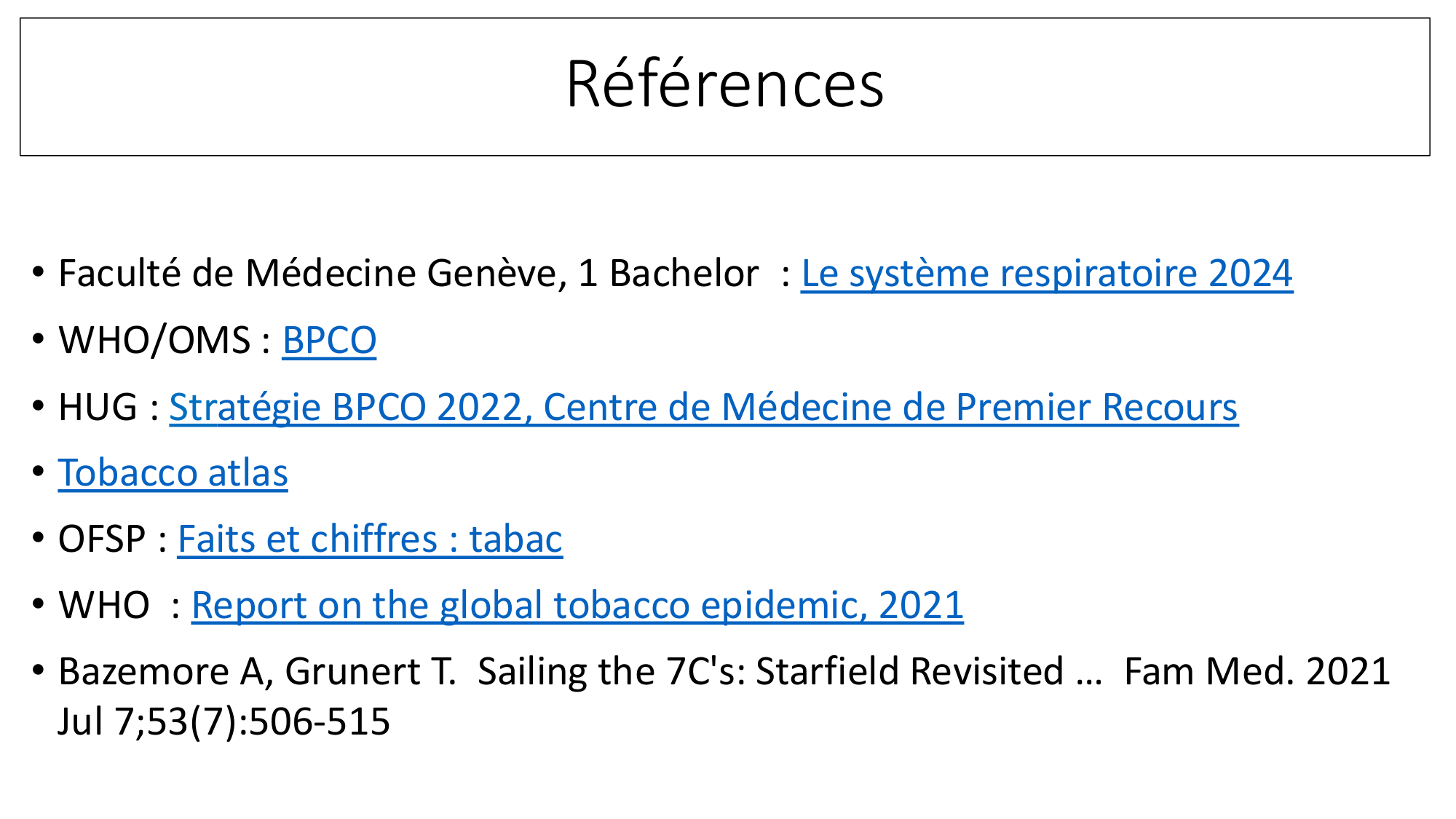Click the Jul 7;53(7):506-515 citation text
This screenshot has height=819, width=1456.
224,722
